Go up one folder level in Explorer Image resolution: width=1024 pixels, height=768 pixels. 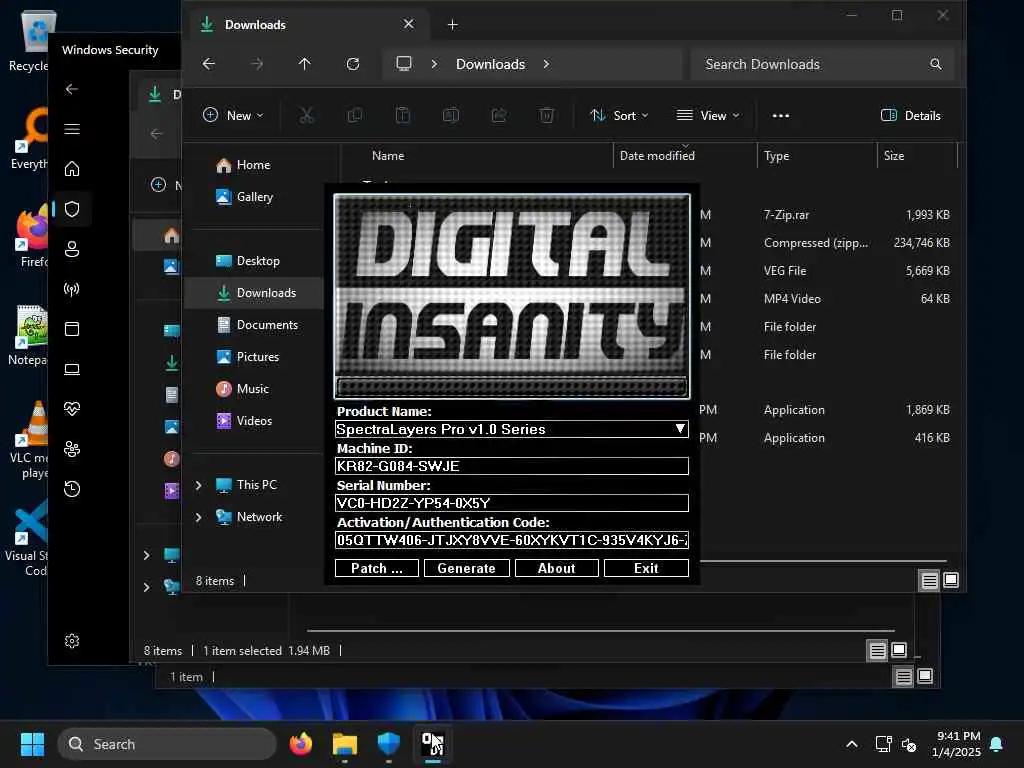pyautogui.click(x=304, y=64)
